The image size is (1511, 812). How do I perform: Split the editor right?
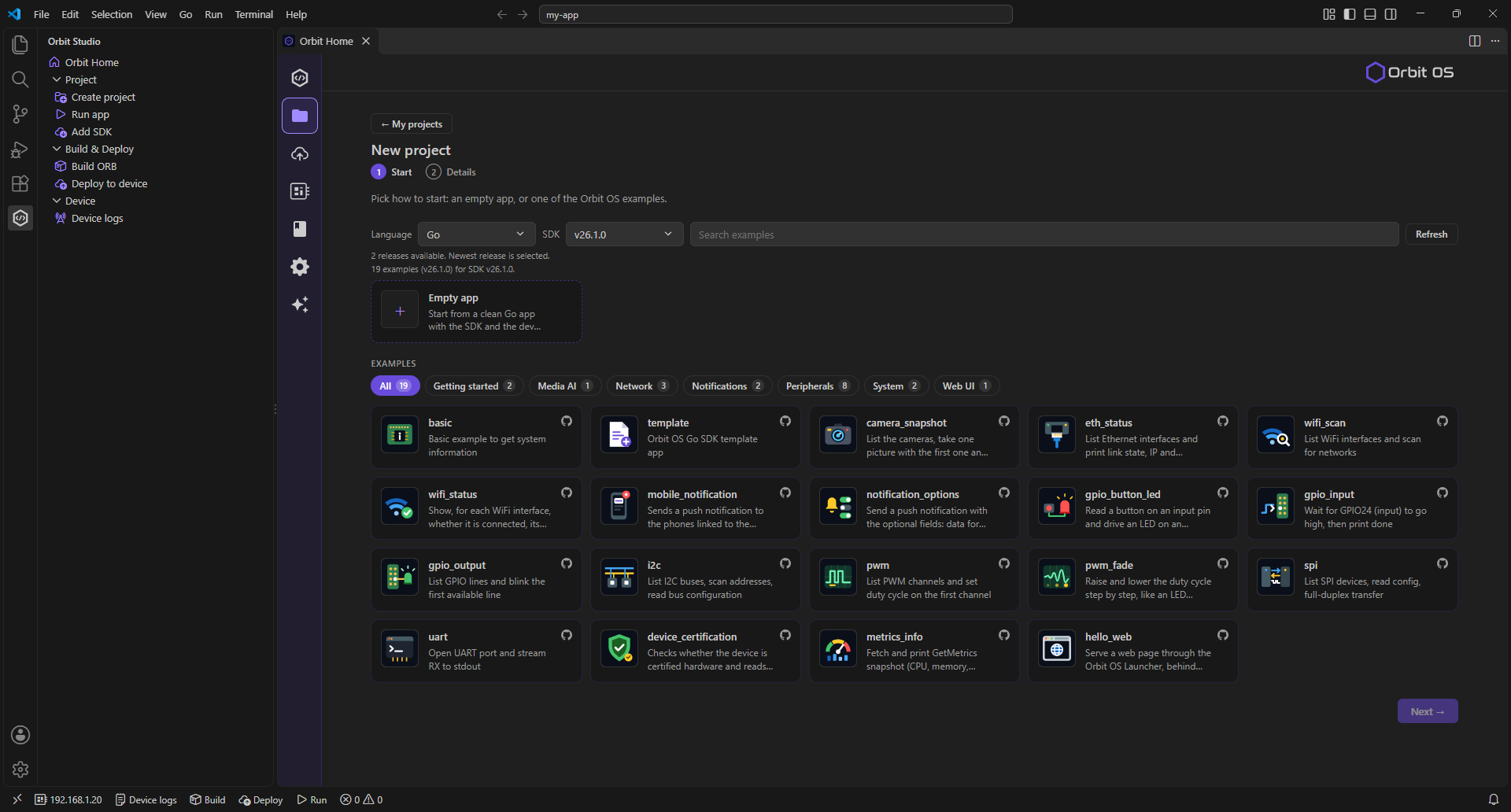click(1475, 41)
